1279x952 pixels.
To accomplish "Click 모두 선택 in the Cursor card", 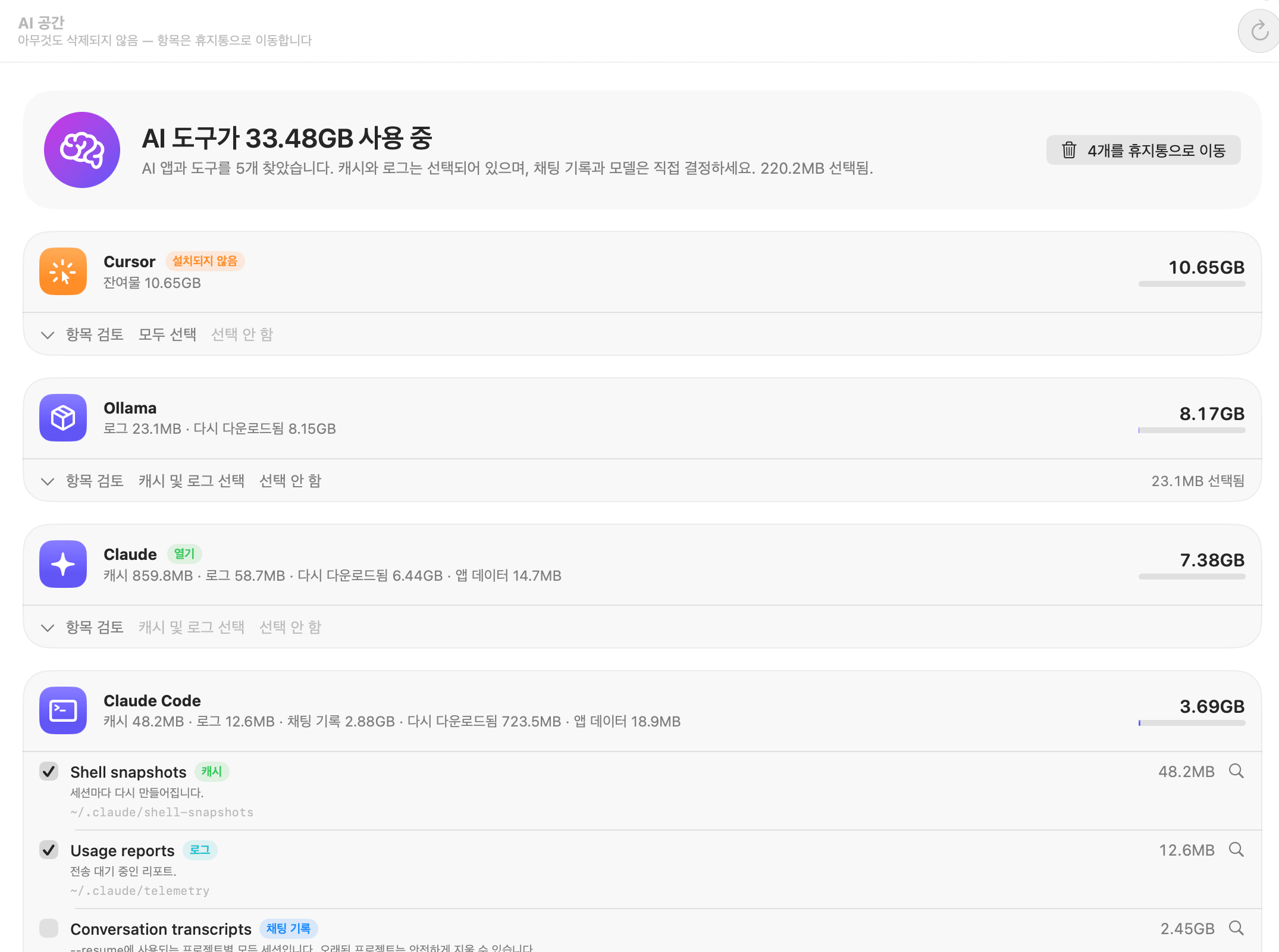I will pyautogui.click(x=167, y=334).
